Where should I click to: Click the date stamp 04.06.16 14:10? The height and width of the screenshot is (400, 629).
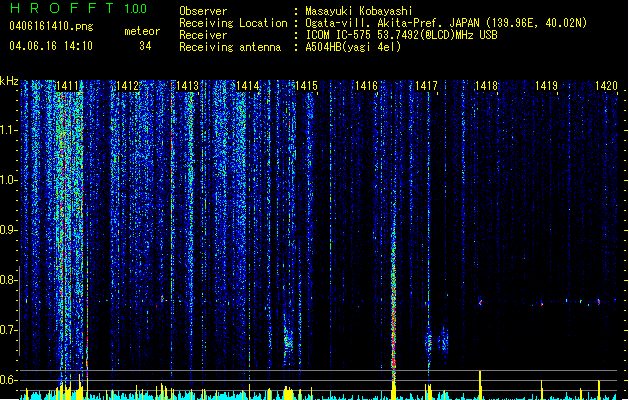(x=51, y=46)
